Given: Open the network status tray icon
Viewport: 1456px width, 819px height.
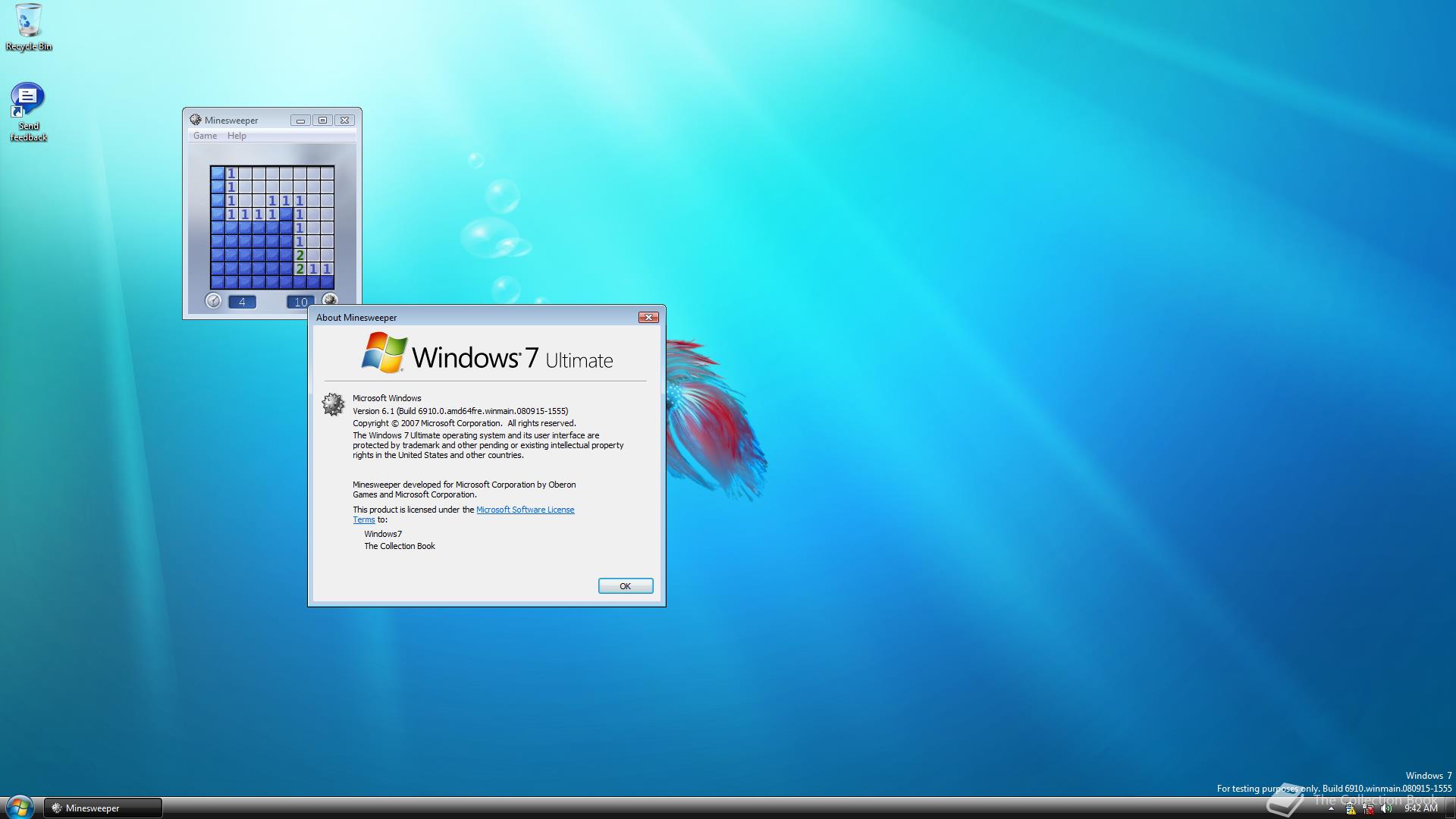Looking at the screenshot, I should point(1368,809).
